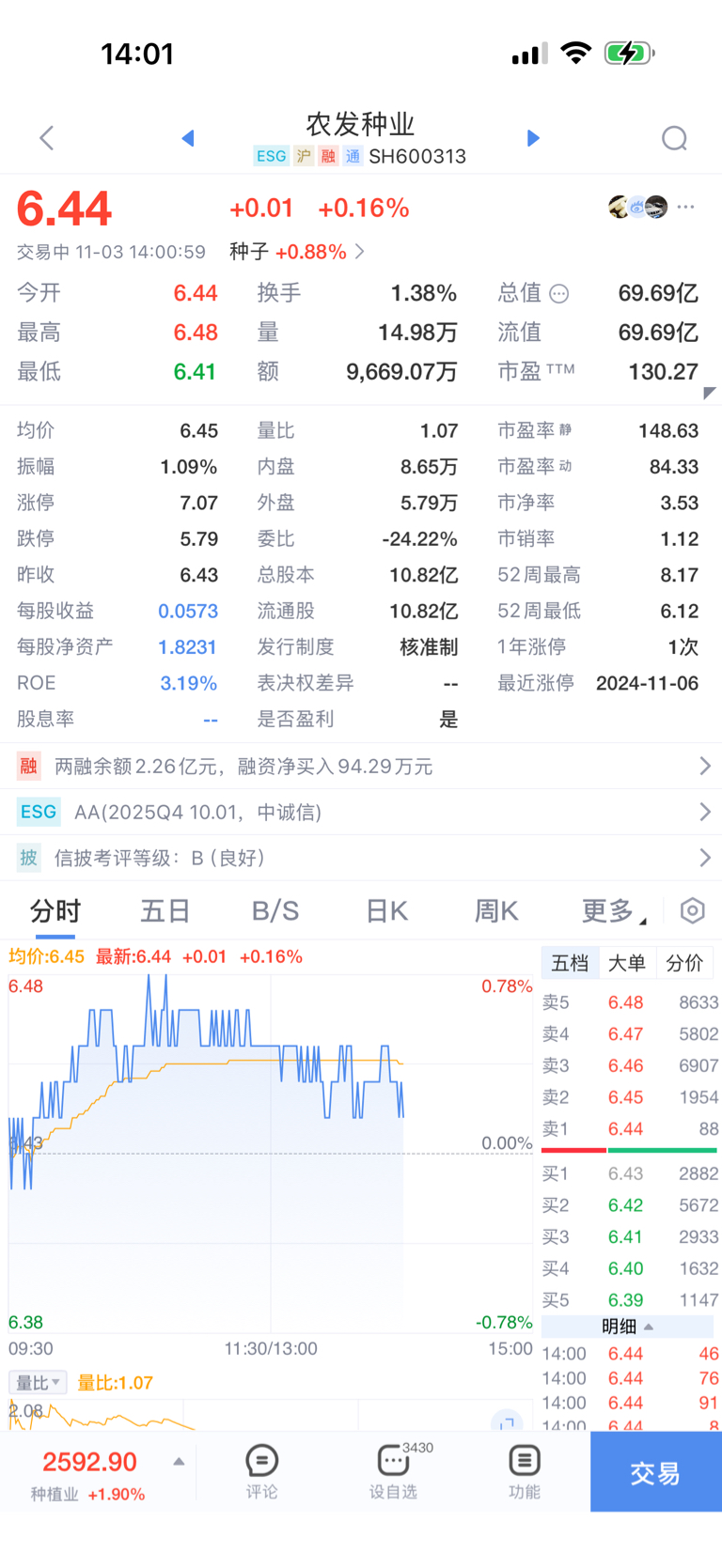Open the ESG AA rating row
This screenshot has height=1568, width=722.
click(x=361, y=812)
